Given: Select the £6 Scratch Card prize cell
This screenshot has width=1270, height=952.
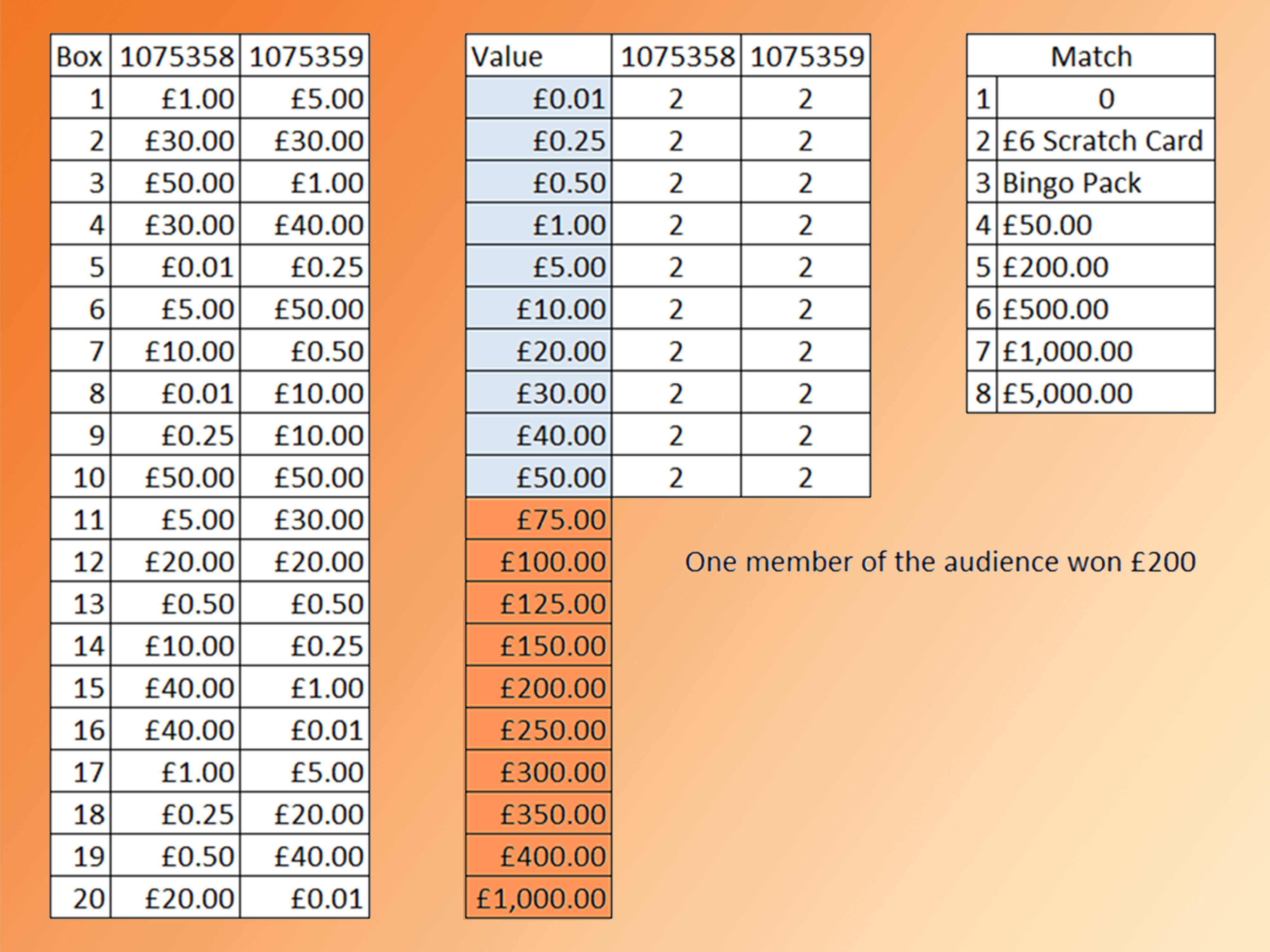Looking at the screenshot, I should point(1105,141).
